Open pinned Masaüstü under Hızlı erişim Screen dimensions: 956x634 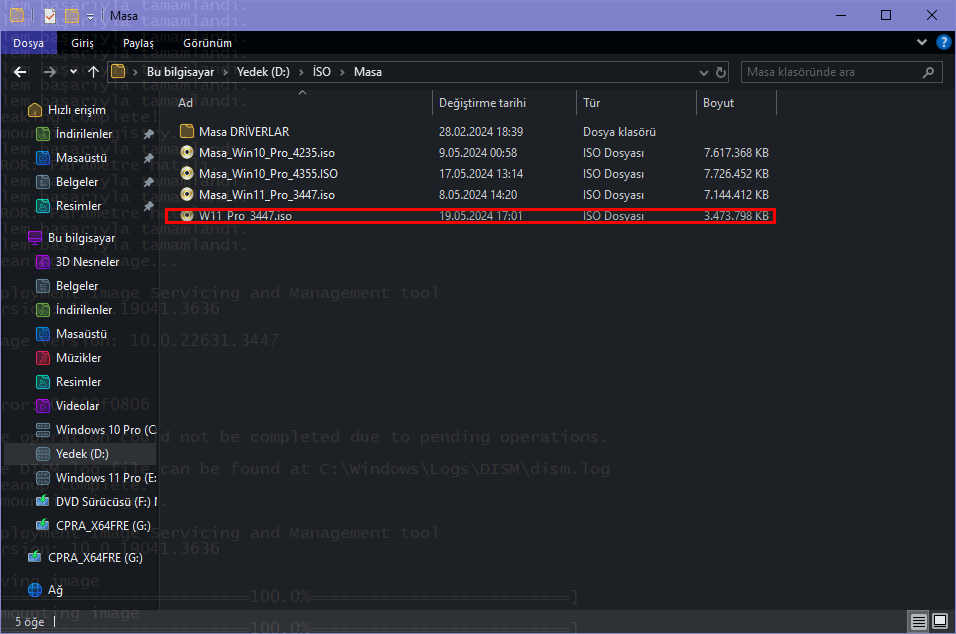(x=81, y=158)
